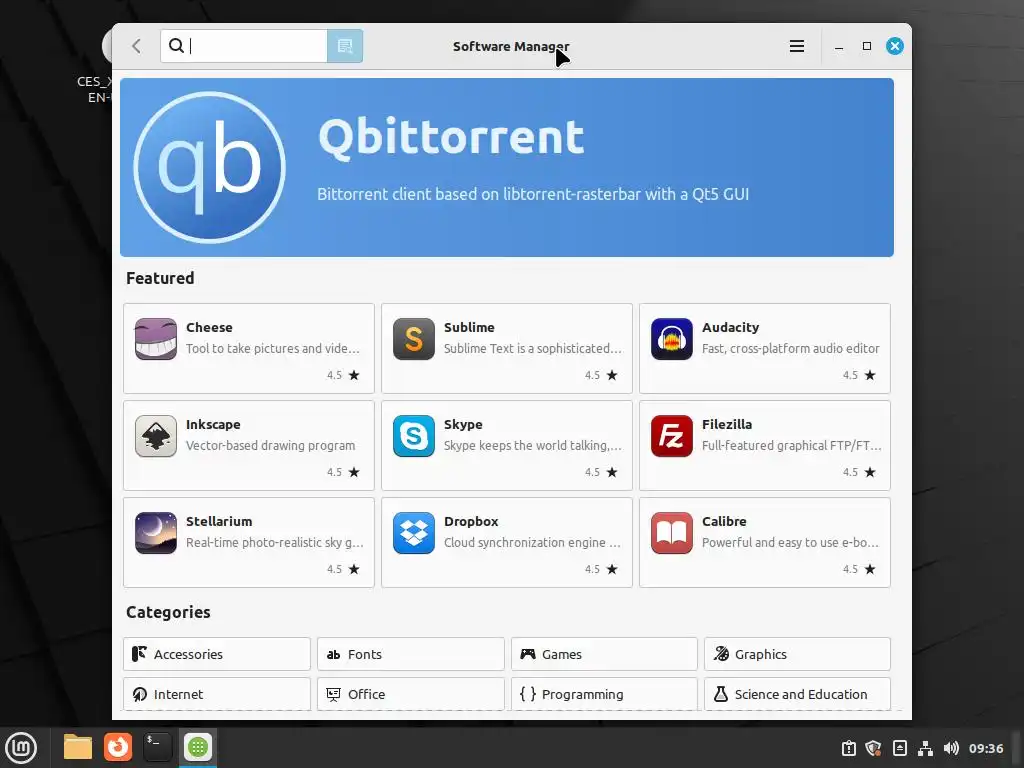1024x768 pixels.
Task: Click the Calibre 4.5 star rating
Action: [x=859, y=569]
